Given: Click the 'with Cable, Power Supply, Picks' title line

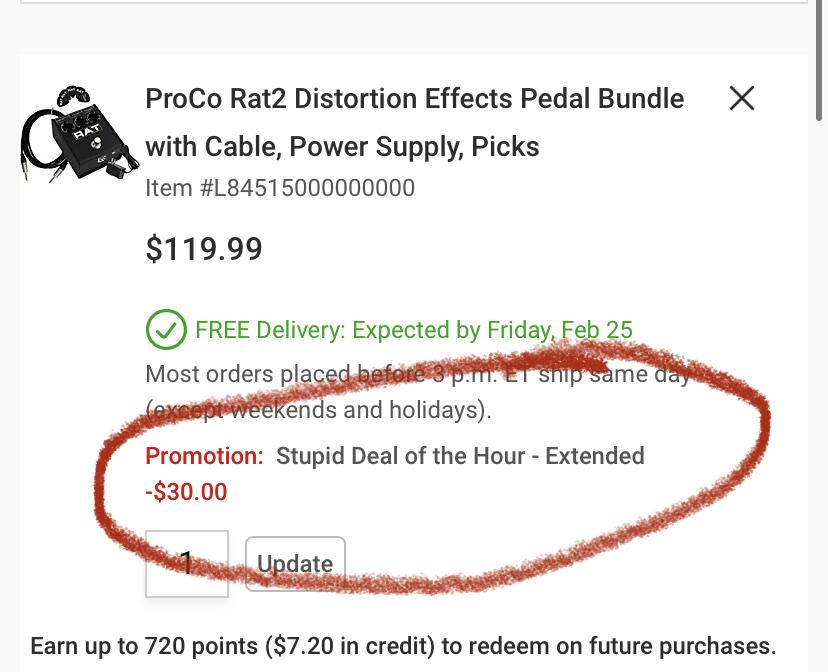Looking at the screenshot, I should (342, 147).
